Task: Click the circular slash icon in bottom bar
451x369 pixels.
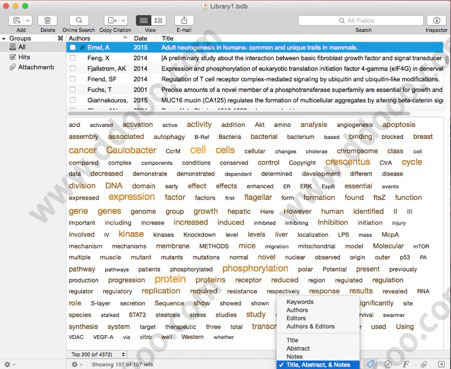Action: coord(388,364)
